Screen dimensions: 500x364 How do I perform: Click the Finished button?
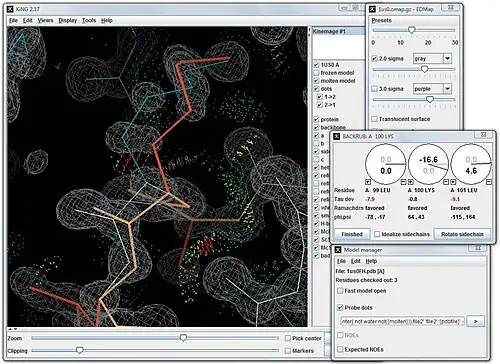click(352, 234)
